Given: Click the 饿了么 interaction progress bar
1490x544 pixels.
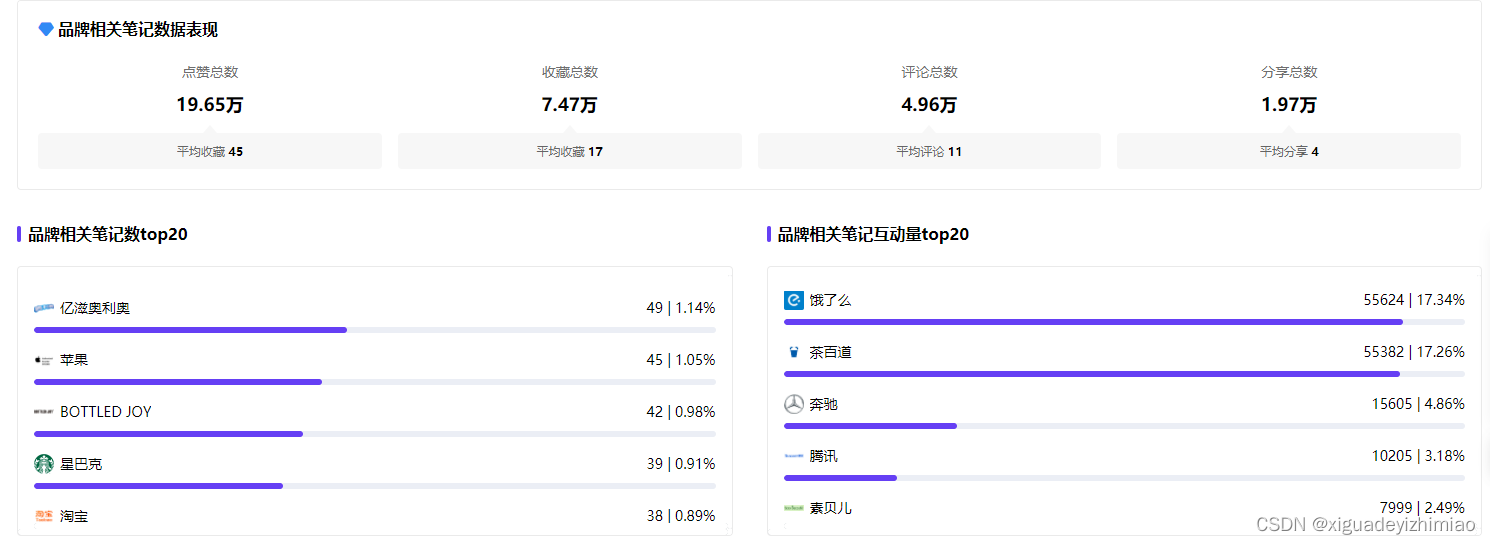Looking at the screenshot, I should point(1125,322).
